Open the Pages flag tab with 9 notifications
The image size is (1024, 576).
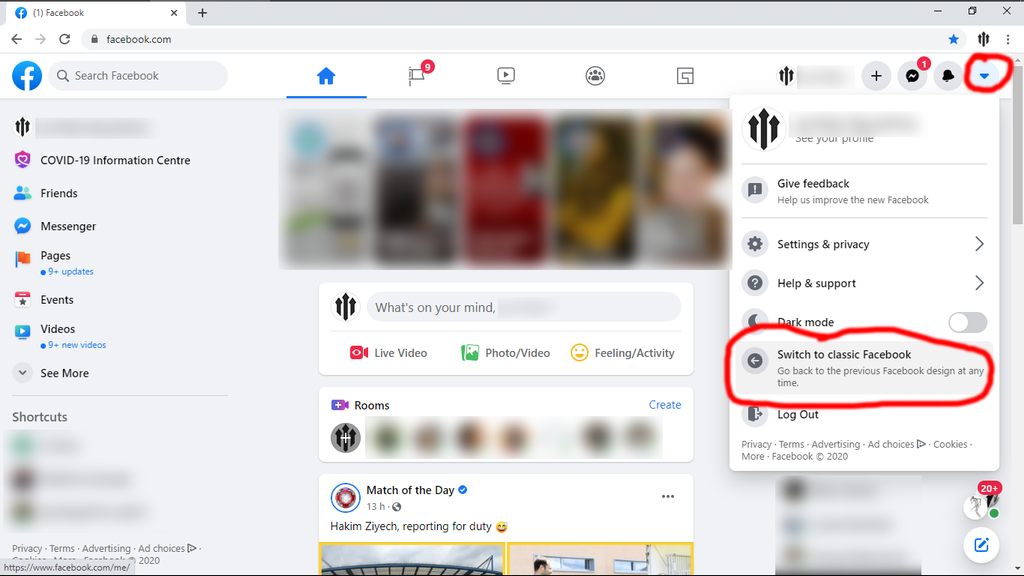pyautogui.click(x=417, y=76)
